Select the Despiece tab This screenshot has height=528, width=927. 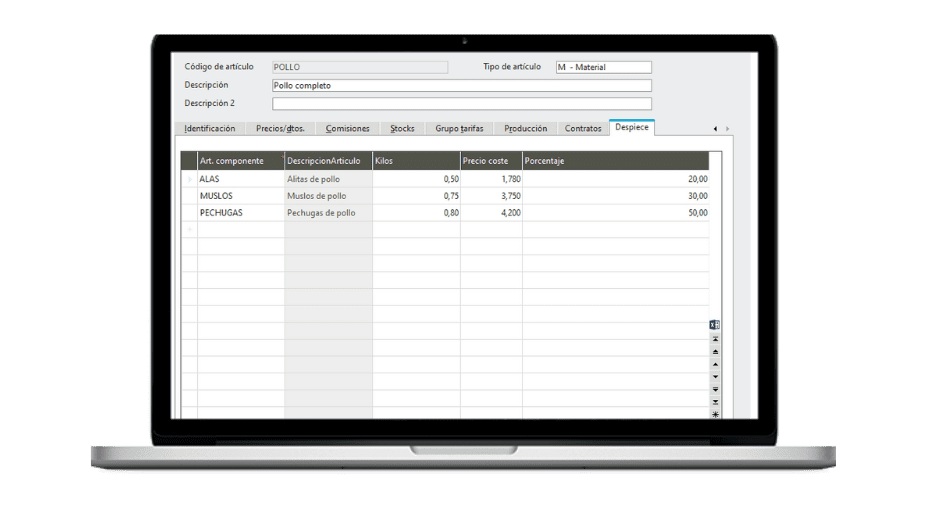[631, 127]
